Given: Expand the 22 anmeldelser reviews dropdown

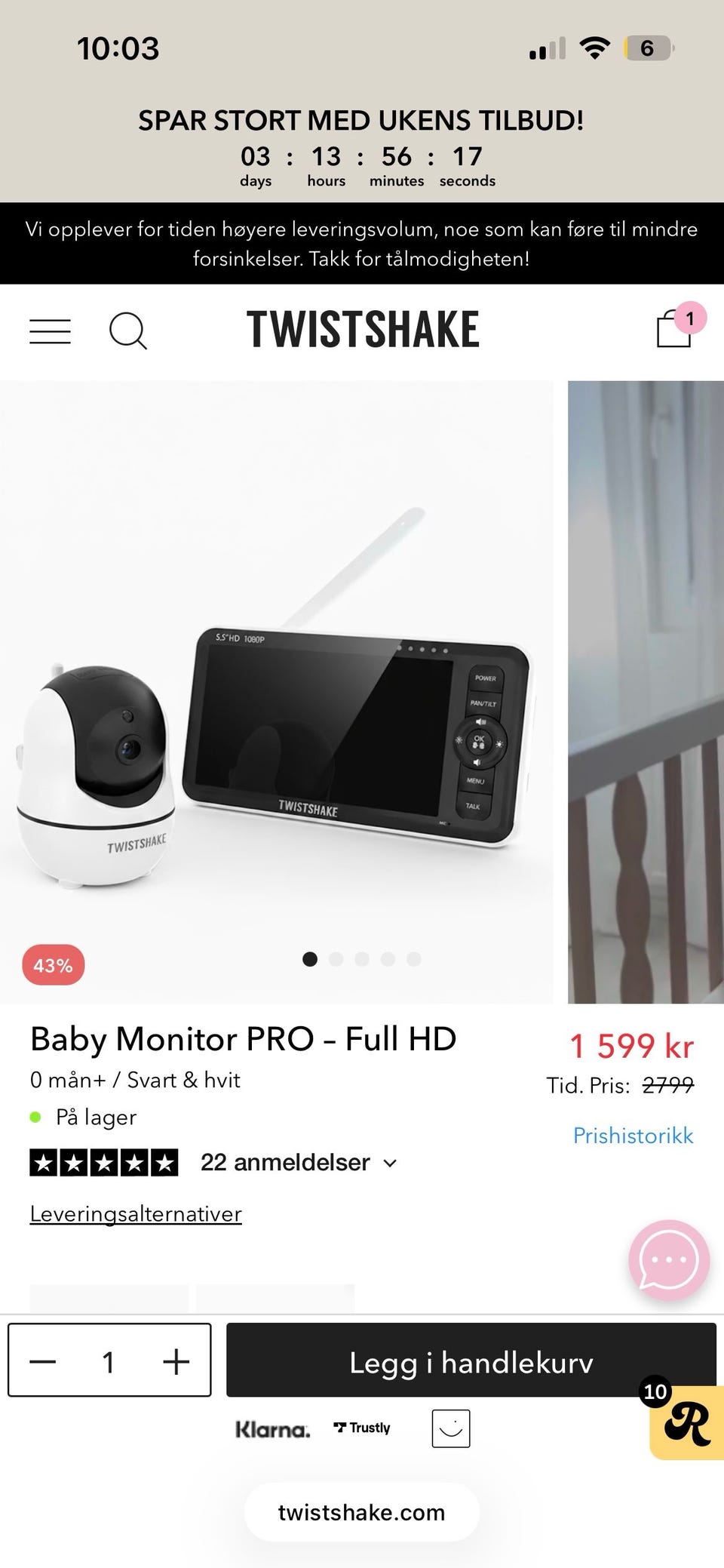Looking at the screenshot, I should pos(299,1162).
